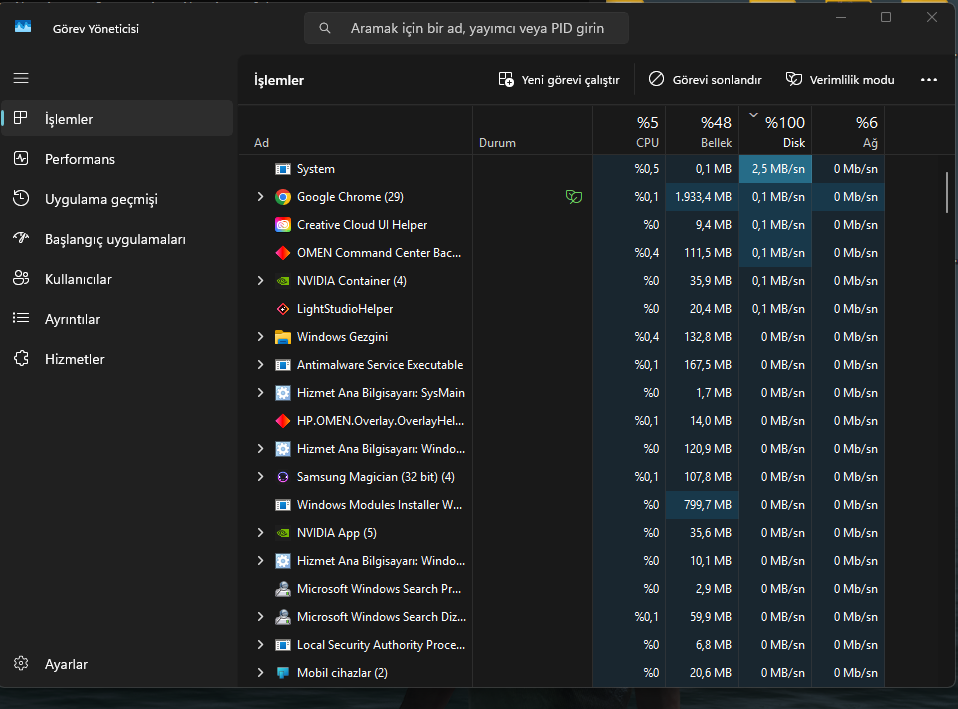Viewport: 958px width, 709px height.
Task: Toggle Verimlilik modu
Action: tap(840, 79)
